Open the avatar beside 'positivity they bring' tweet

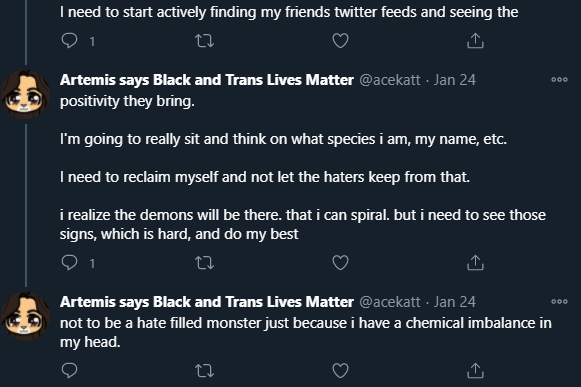click(x=26, y=94)
